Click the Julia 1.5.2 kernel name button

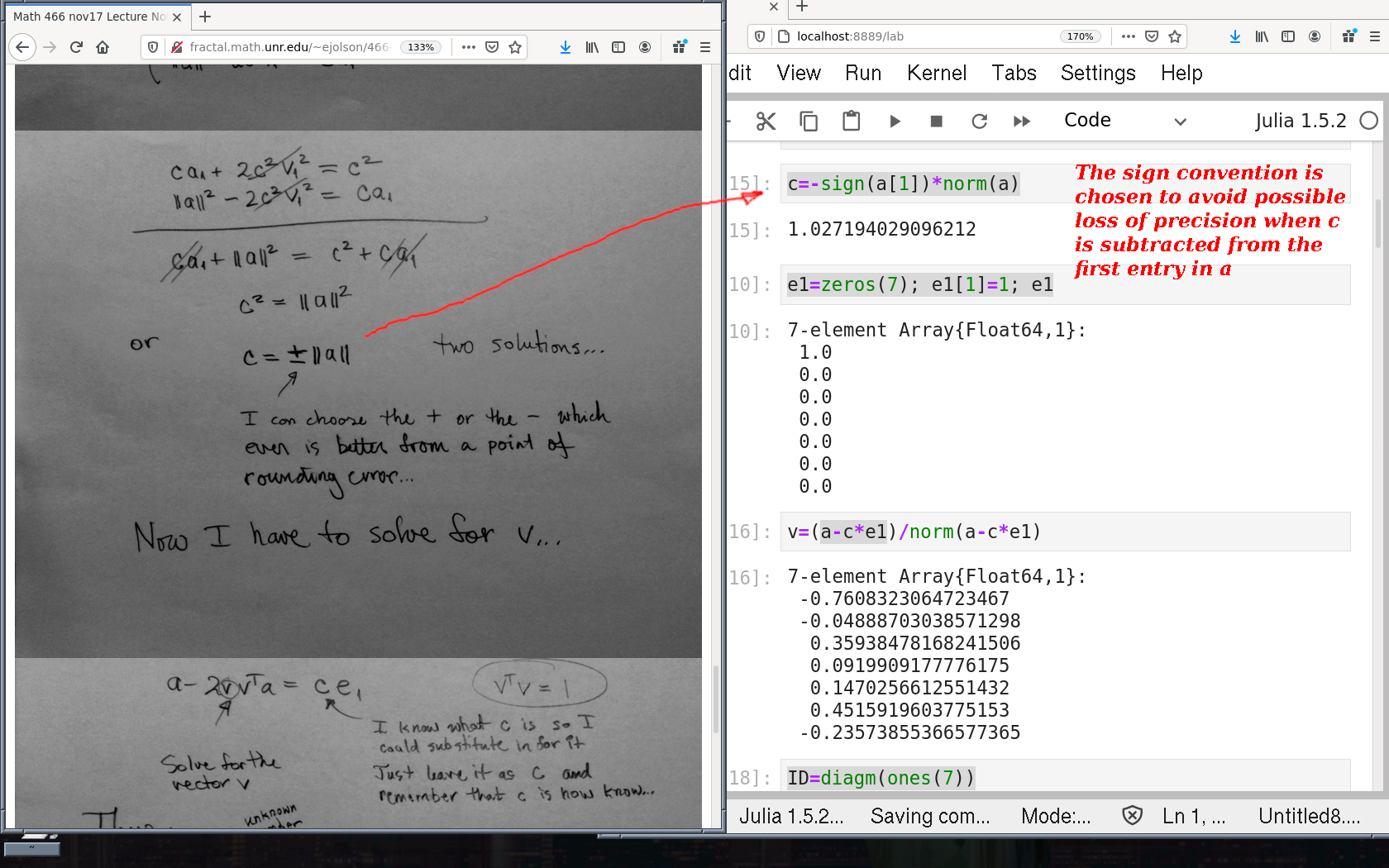pos(1300,121)
